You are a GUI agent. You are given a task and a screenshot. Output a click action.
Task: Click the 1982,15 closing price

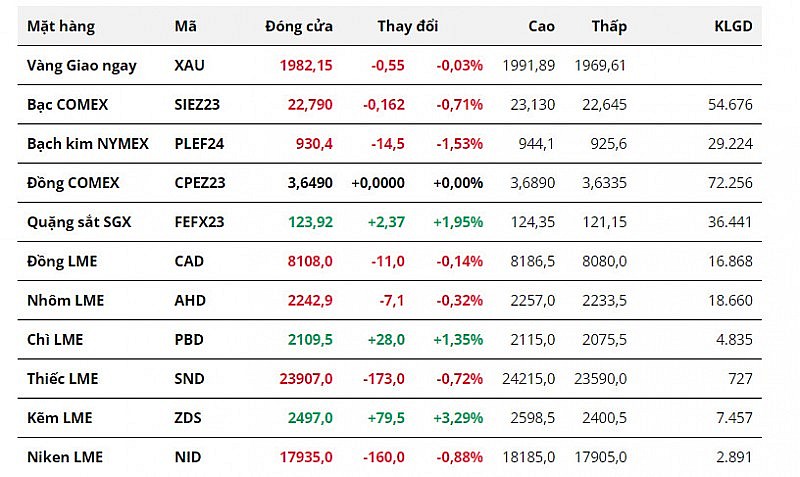click(306, 65)
